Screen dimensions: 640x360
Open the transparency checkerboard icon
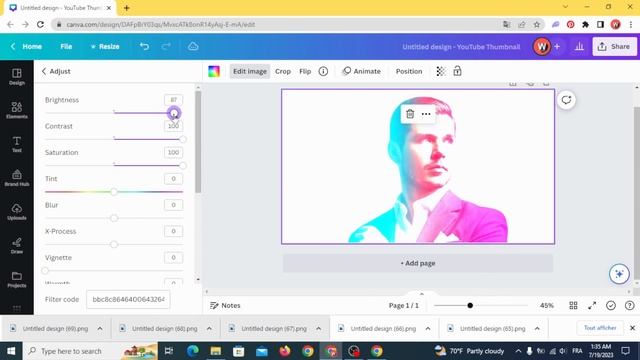coord(441,71)
